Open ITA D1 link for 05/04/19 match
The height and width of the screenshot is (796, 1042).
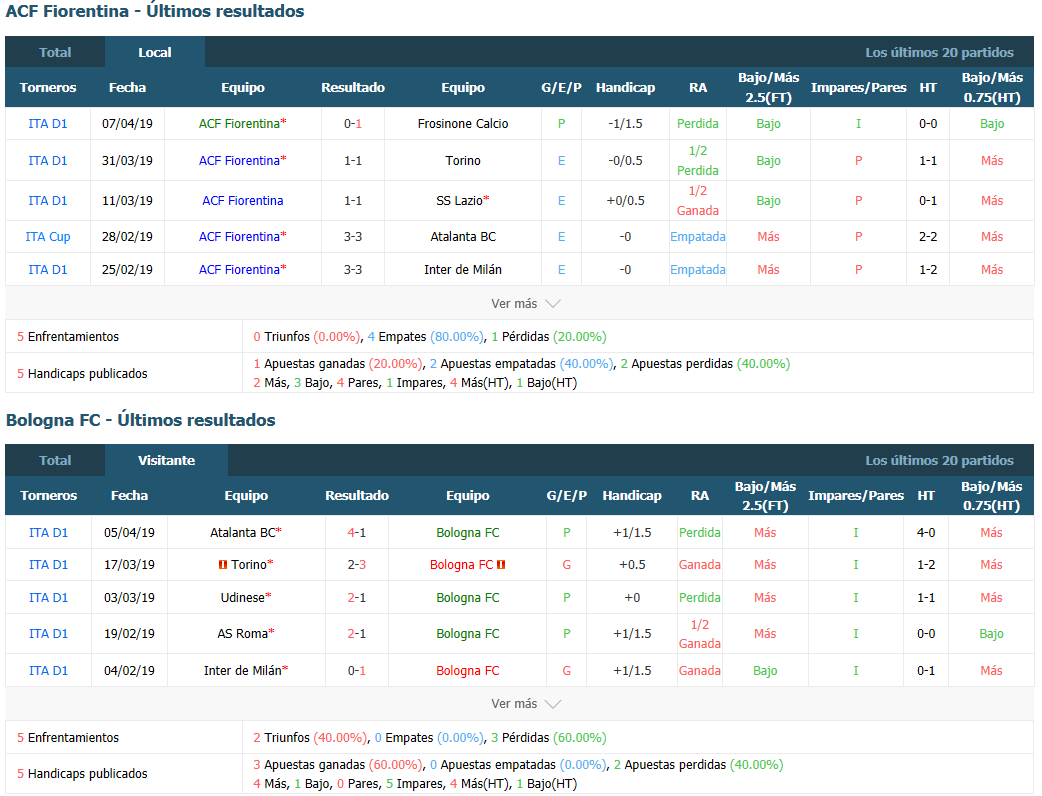pyautogui.click(x=49, y=533)
